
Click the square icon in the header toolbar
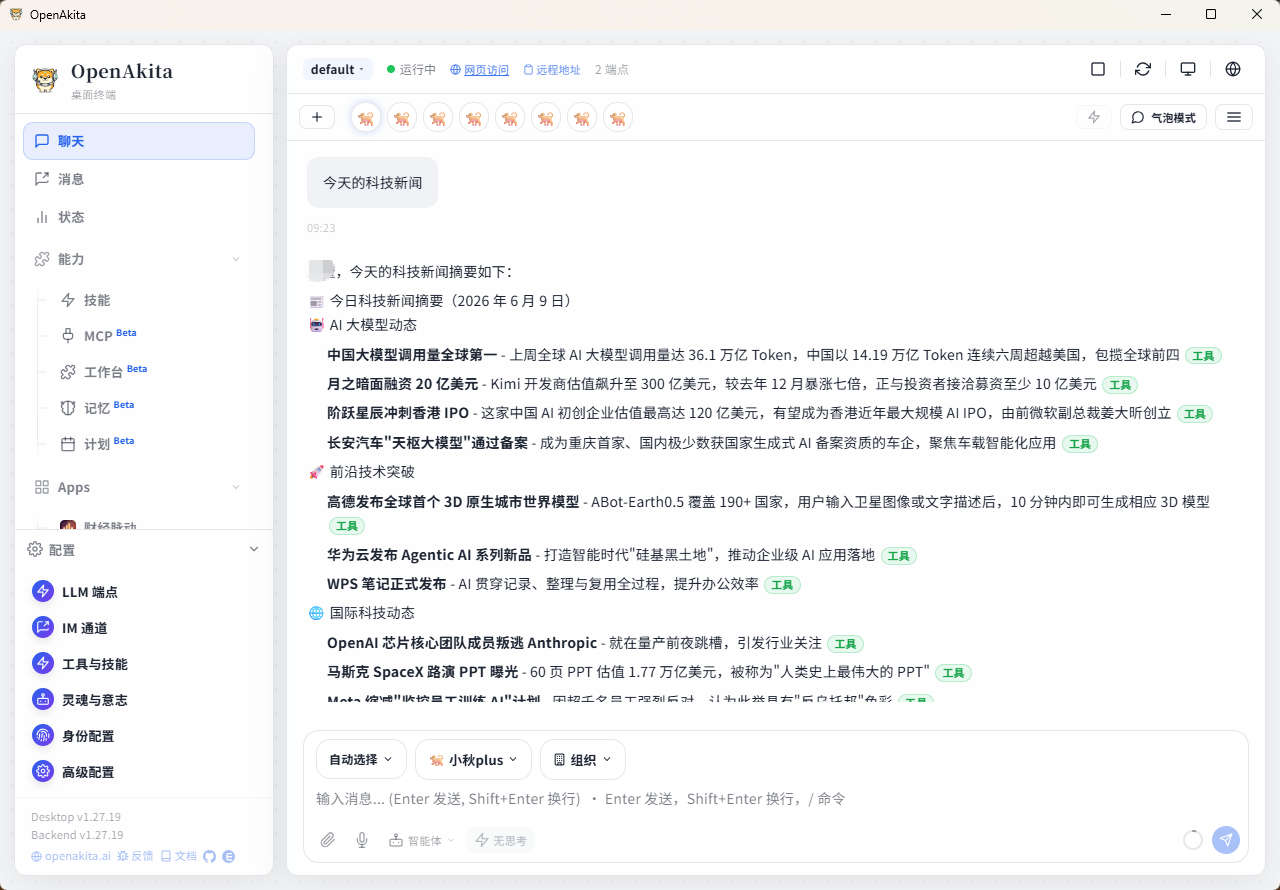[1098, 69]
